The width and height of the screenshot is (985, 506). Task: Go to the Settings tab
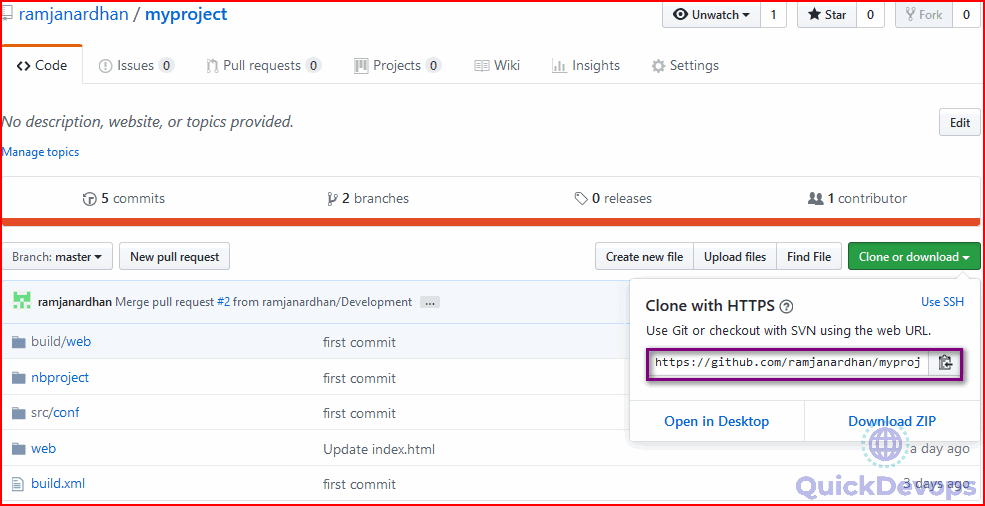pos(685,66)
